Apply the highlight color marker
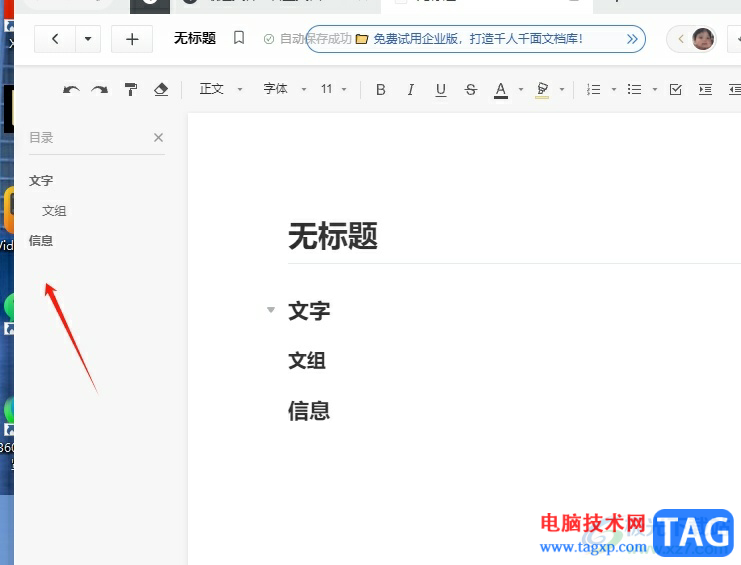The width and height of the screenshot is (741, 565). [x=542, y=90]
